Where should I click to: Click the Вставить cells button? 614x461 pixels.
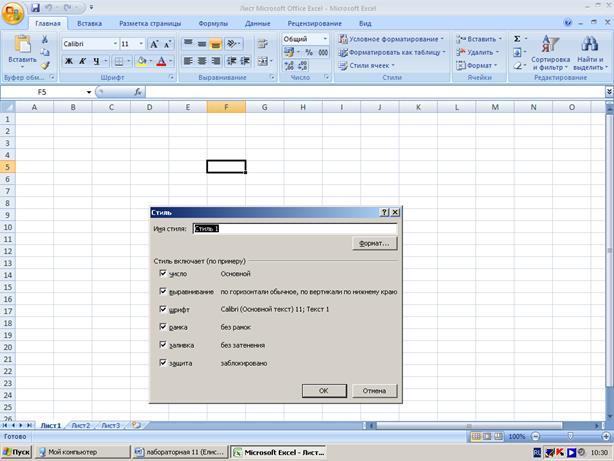pos(479,39)
